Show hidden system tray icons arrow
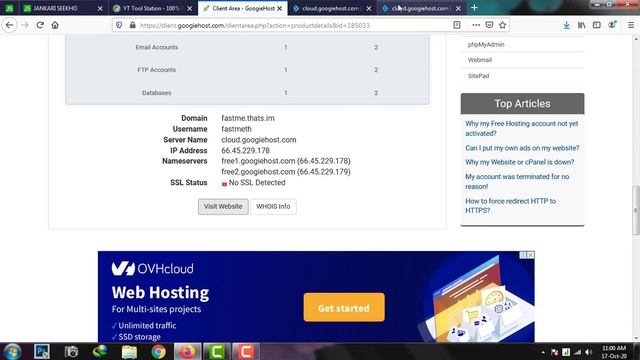This screenshot has width=640, height=360. point(543,352)
